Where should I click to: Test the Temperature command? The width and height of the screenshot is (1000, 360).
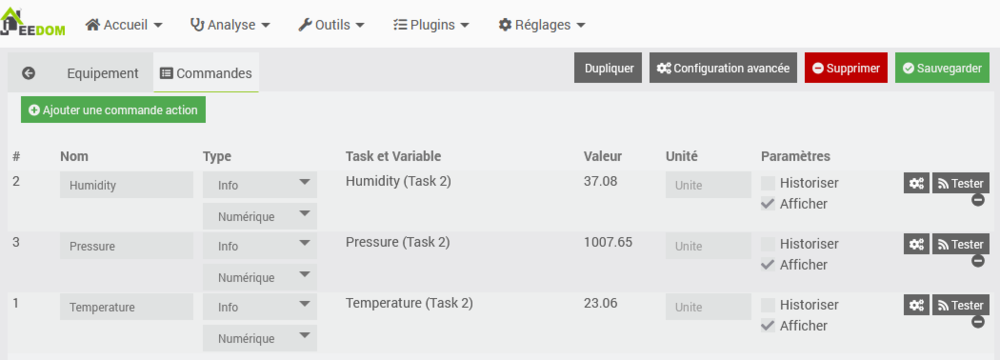961,305
